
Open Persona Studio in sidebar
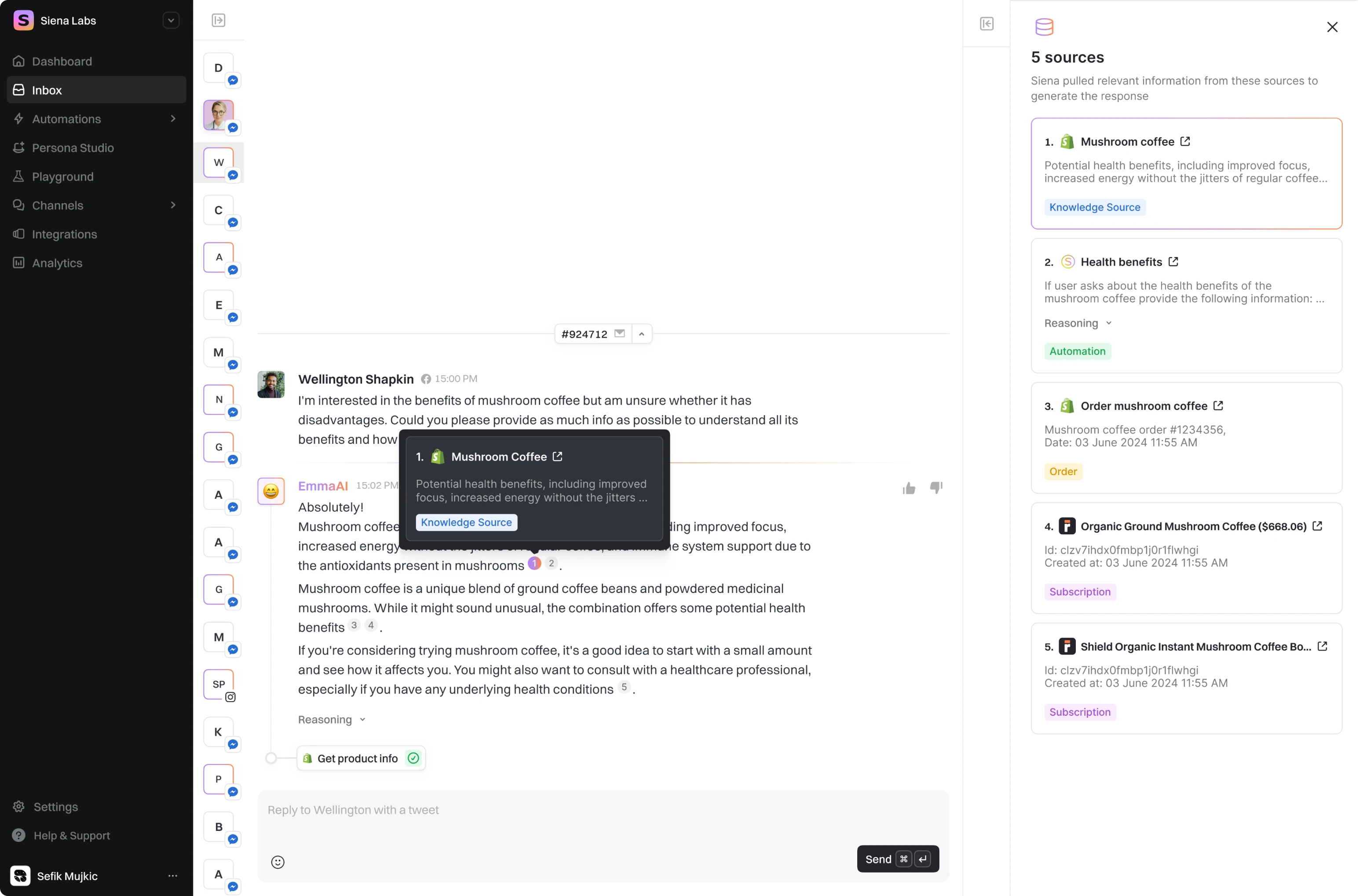[x=73, y=148]
